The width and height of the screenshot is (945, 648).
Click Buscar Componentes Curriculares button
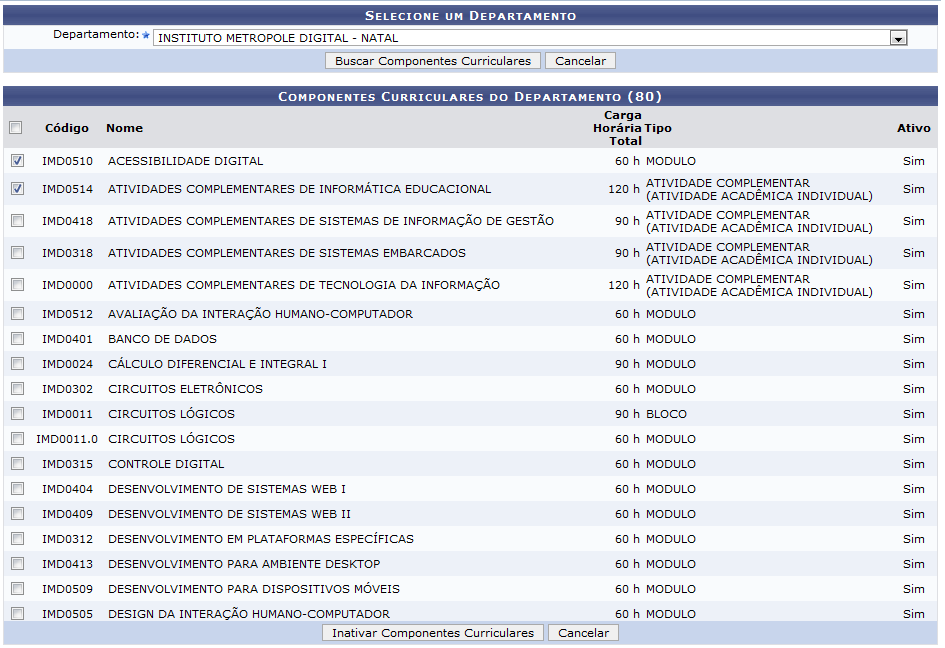click(432, 60)
